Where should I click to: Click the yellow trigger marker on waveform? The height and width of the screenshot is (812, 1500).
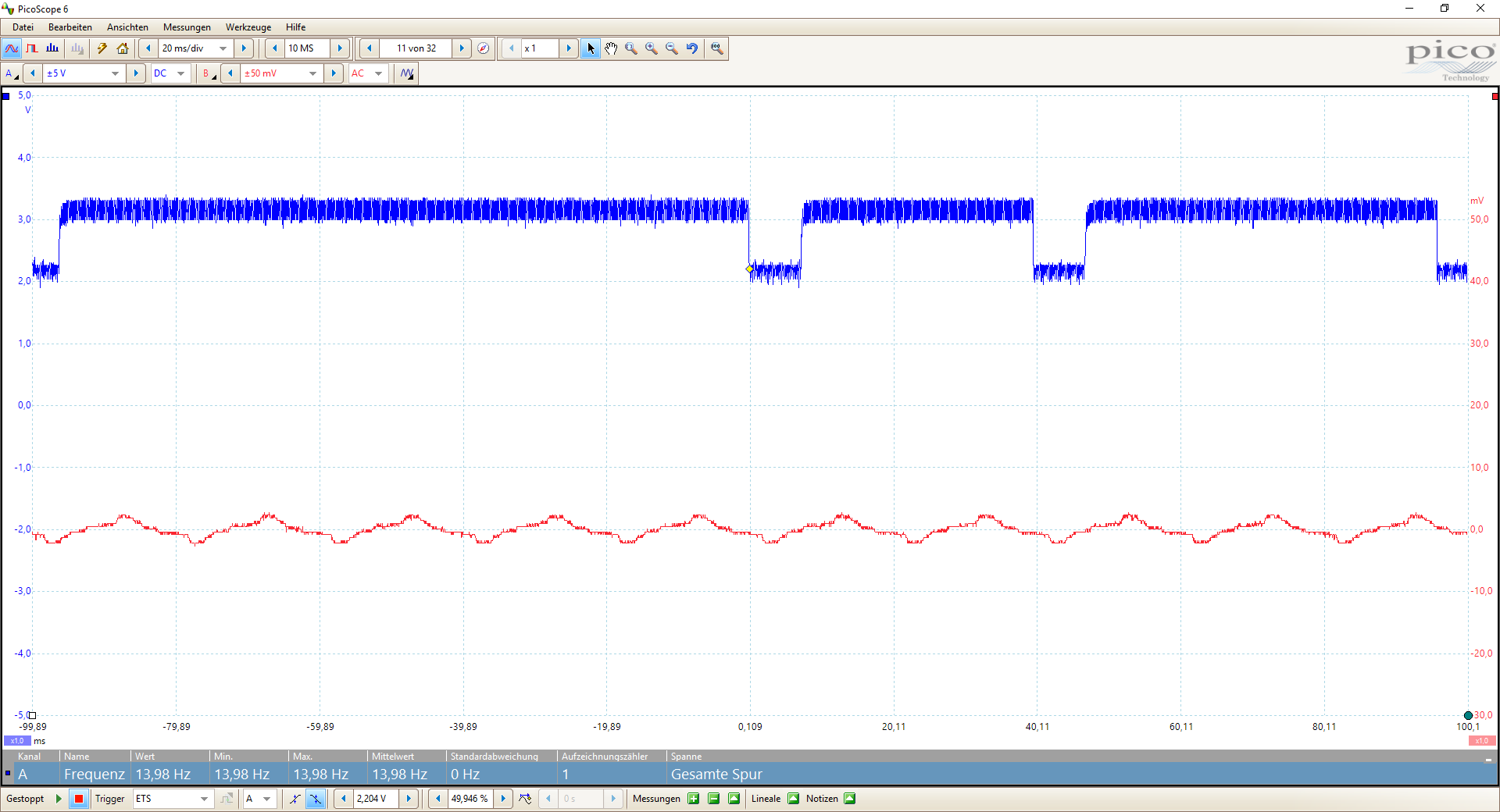pos(750,269)
